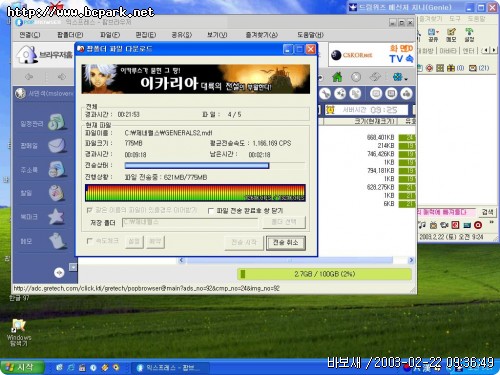Click the horizontal scrollbar in file list
This screenshot has height=375, width=500.
(296, 260)
